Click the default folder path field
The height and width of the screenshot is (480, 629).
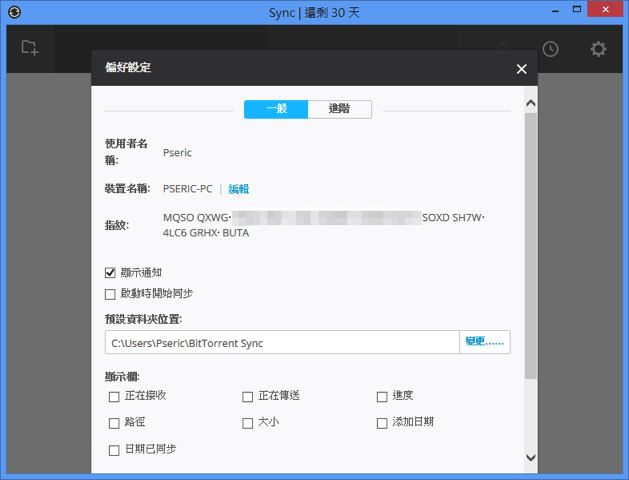click(282, 342)
